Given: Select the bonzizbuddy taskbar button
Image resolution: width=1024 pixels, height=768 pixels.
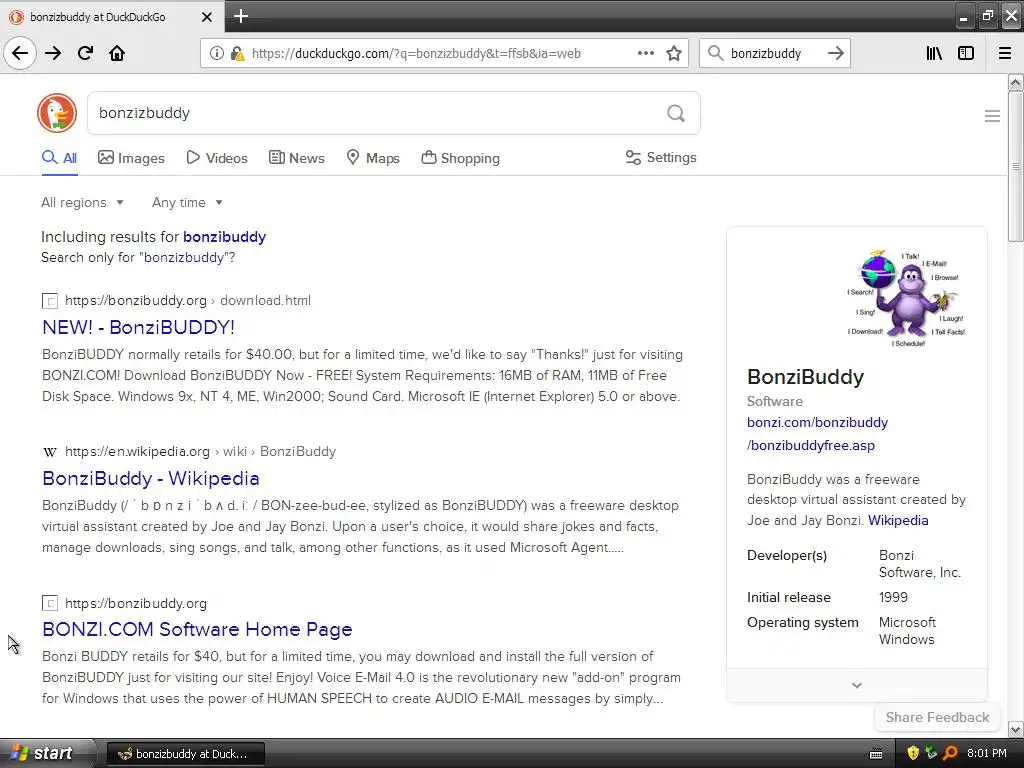Looking at the screenshot, I should coord(185,754).
